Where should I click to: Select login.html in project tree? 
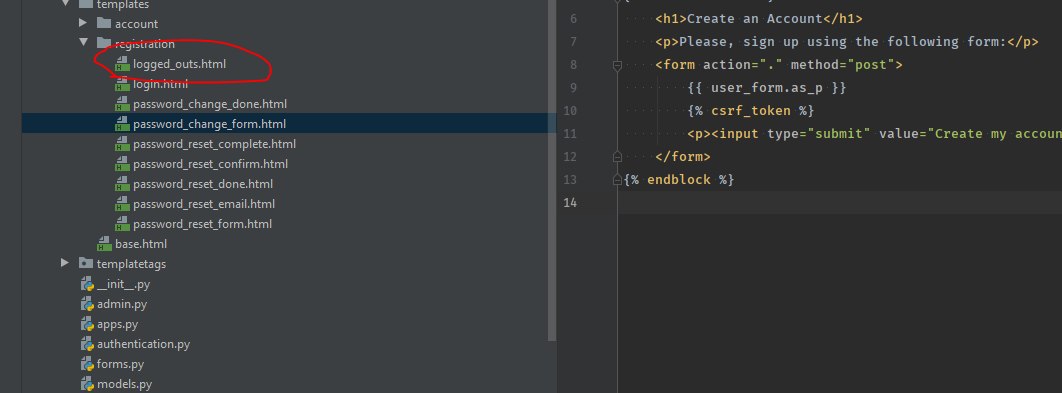(161, 85)
